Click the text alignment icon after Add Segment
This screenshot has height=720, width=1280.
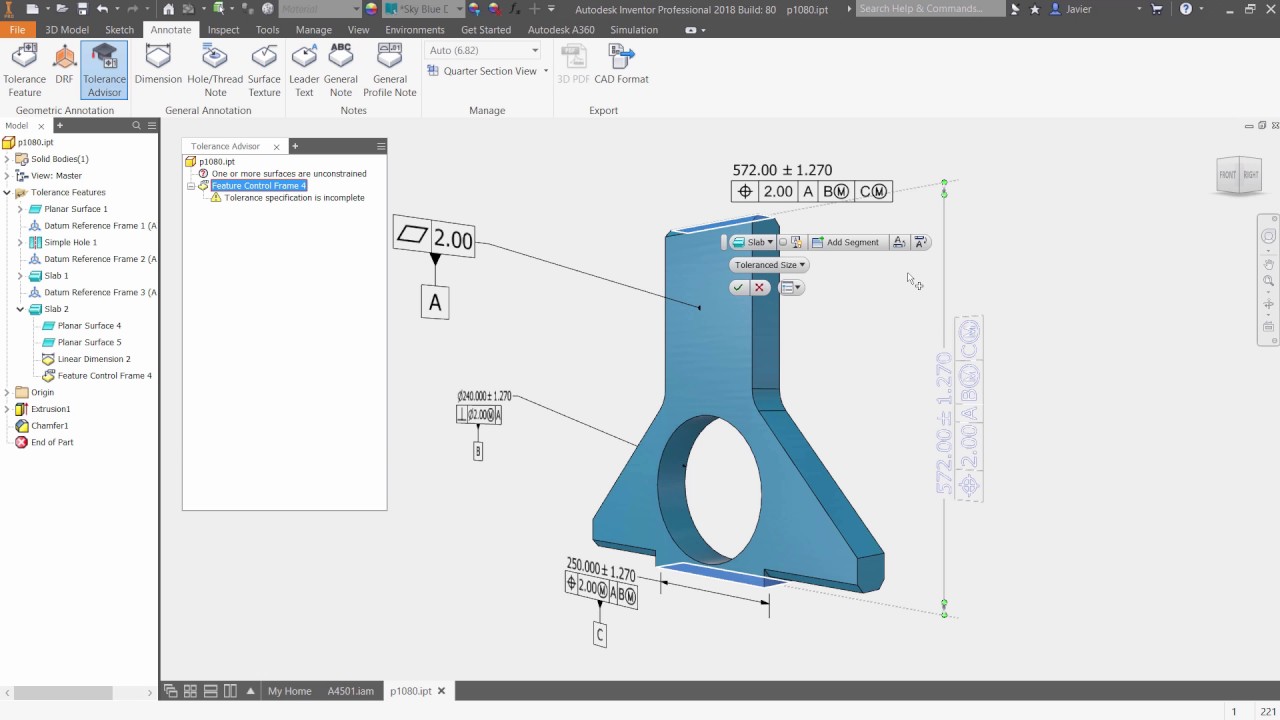coord(898,242)
